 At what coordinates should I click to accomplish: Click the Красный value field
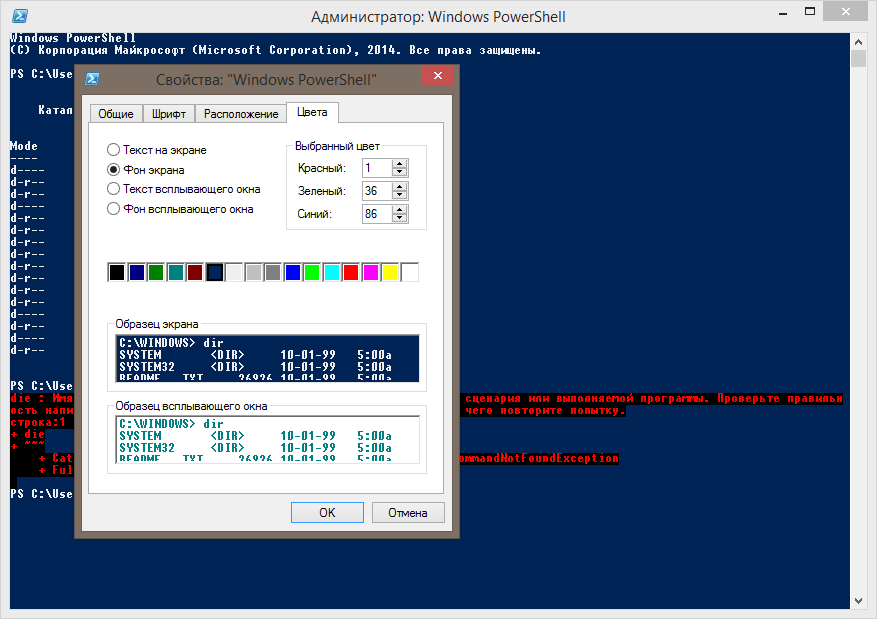point(377,168)
